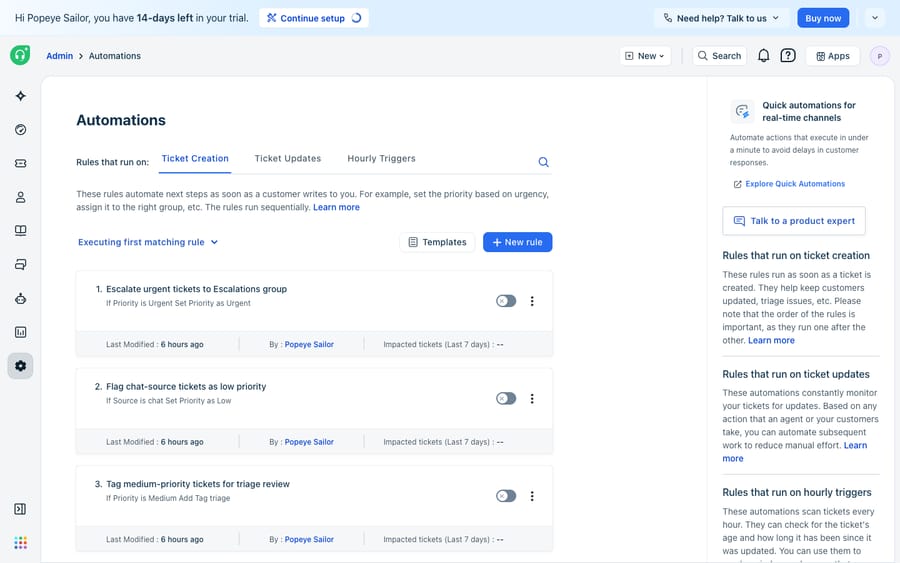Click the Freshdesk headset logo icon
The image size is (900, 563).
(x=20, y=55)
